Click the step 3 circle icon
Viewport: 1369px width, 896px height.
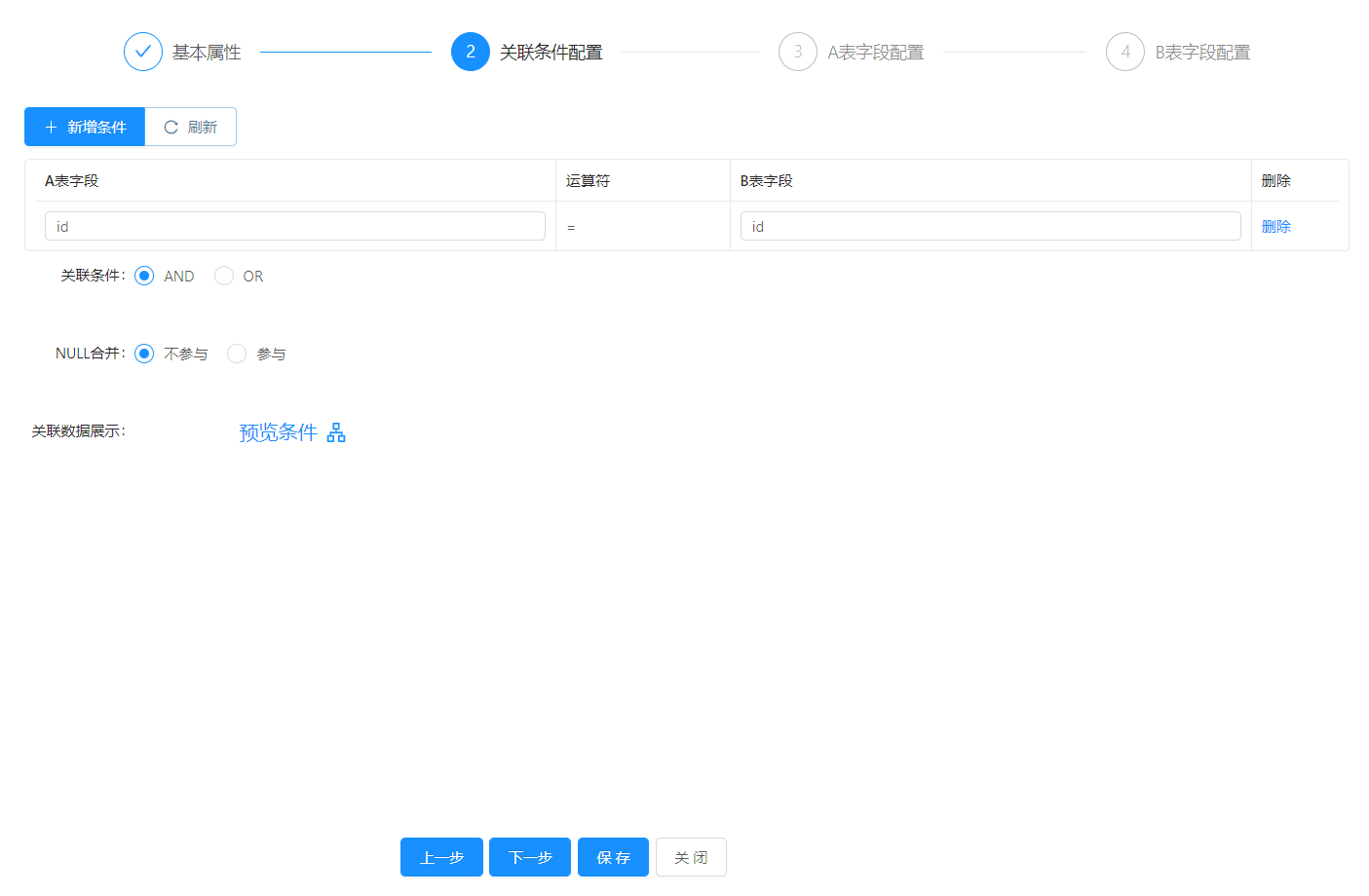pos(797,52)
